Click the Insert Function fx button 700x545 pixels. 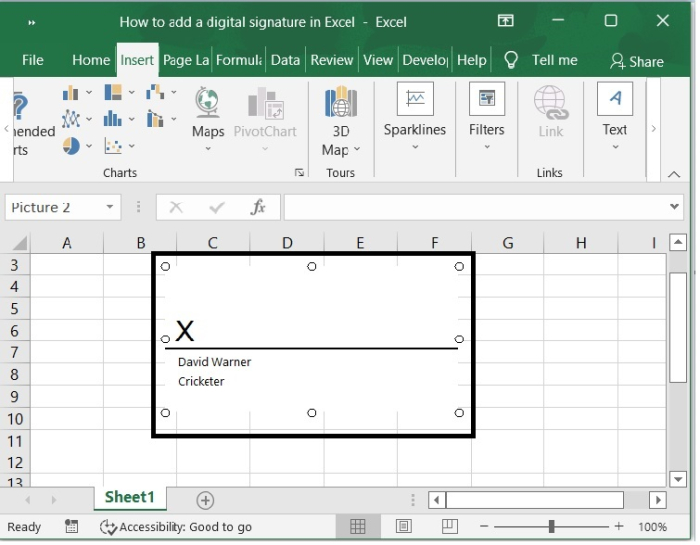(x=258, y=207)
